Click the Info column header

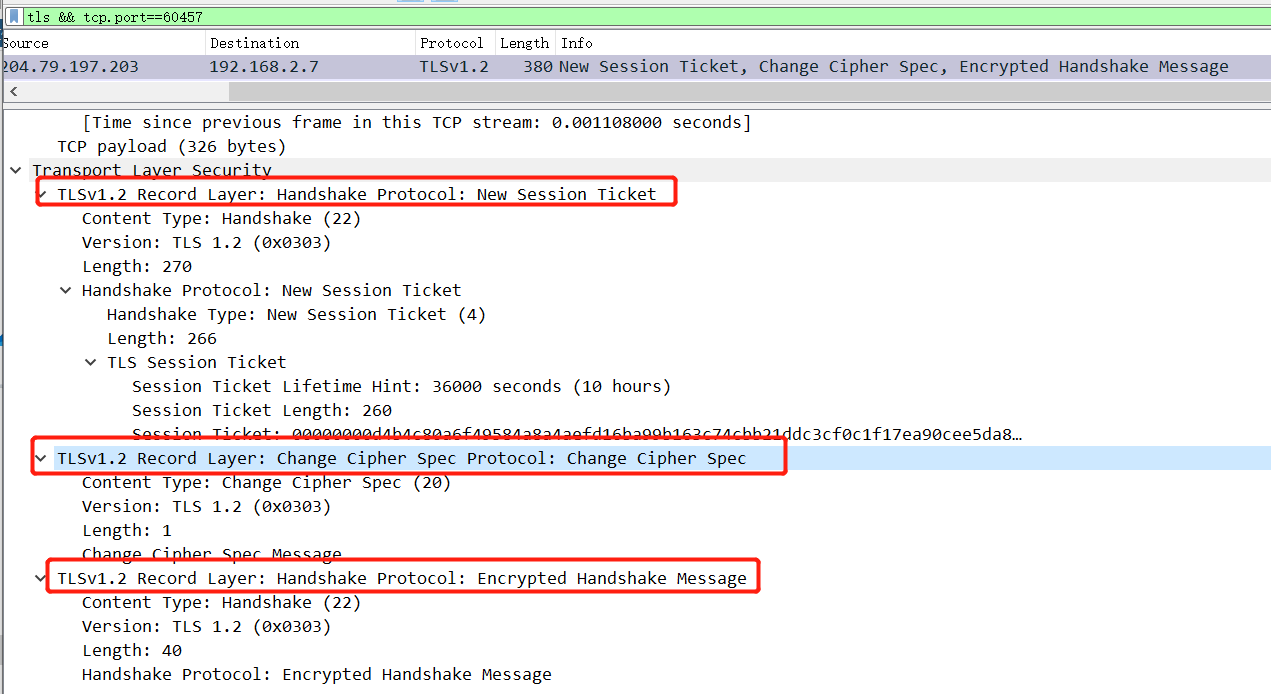577,43
